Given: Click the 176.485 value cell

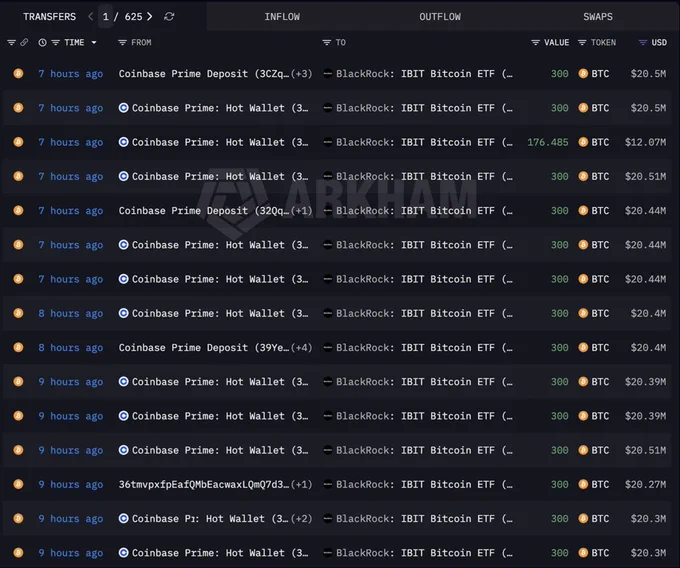Looking at the screenshot, I should pyautogui.click(x=548, y=142).
